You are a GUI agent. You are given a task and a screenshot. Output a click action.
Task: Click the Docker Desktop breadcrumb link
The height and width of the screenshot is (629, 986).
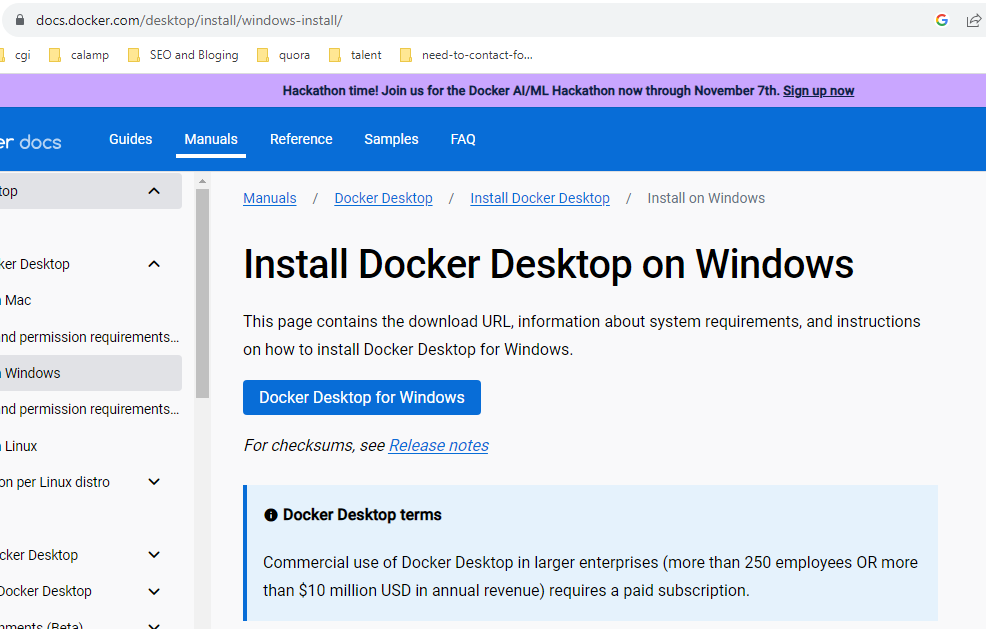pyautogui.click(x=384, y=198)
